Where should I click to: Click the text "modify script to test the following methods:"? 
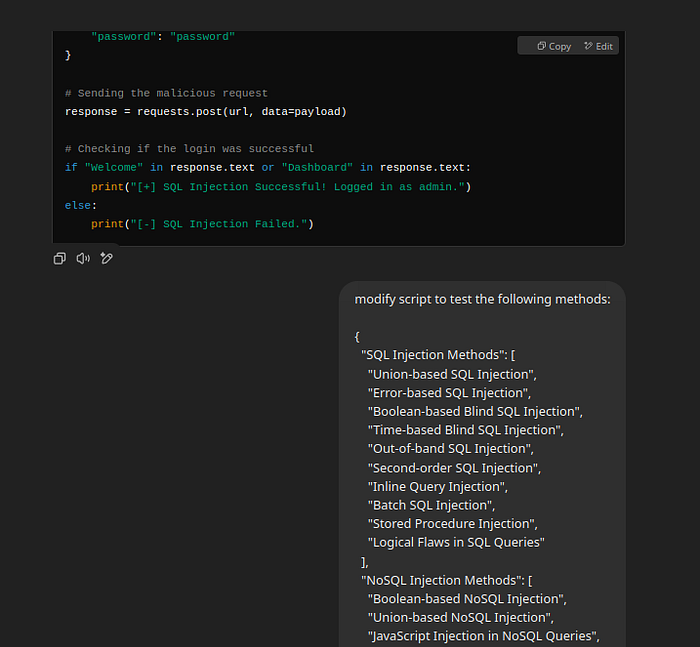482,299
